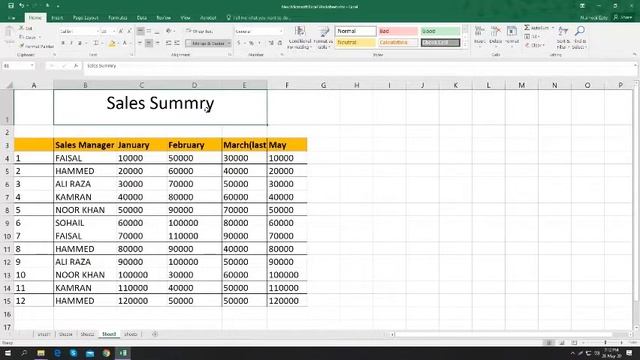Expand the cell styles gallery
Image resolution: width=640 pixels, height=360 pixels.
(465, 44)
